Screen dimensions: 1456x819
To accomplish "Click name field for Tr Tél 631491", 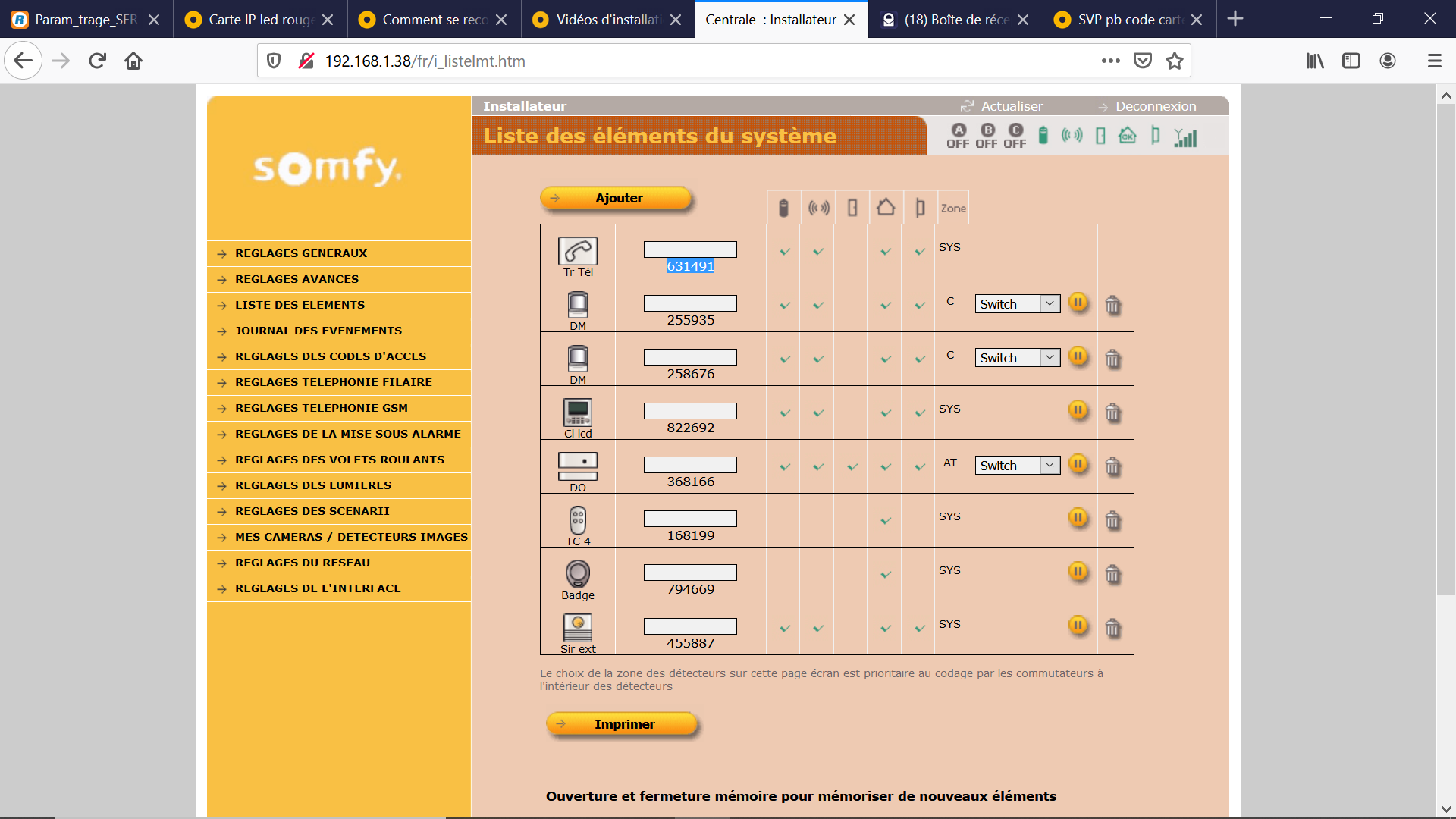I will coord(690,249).
